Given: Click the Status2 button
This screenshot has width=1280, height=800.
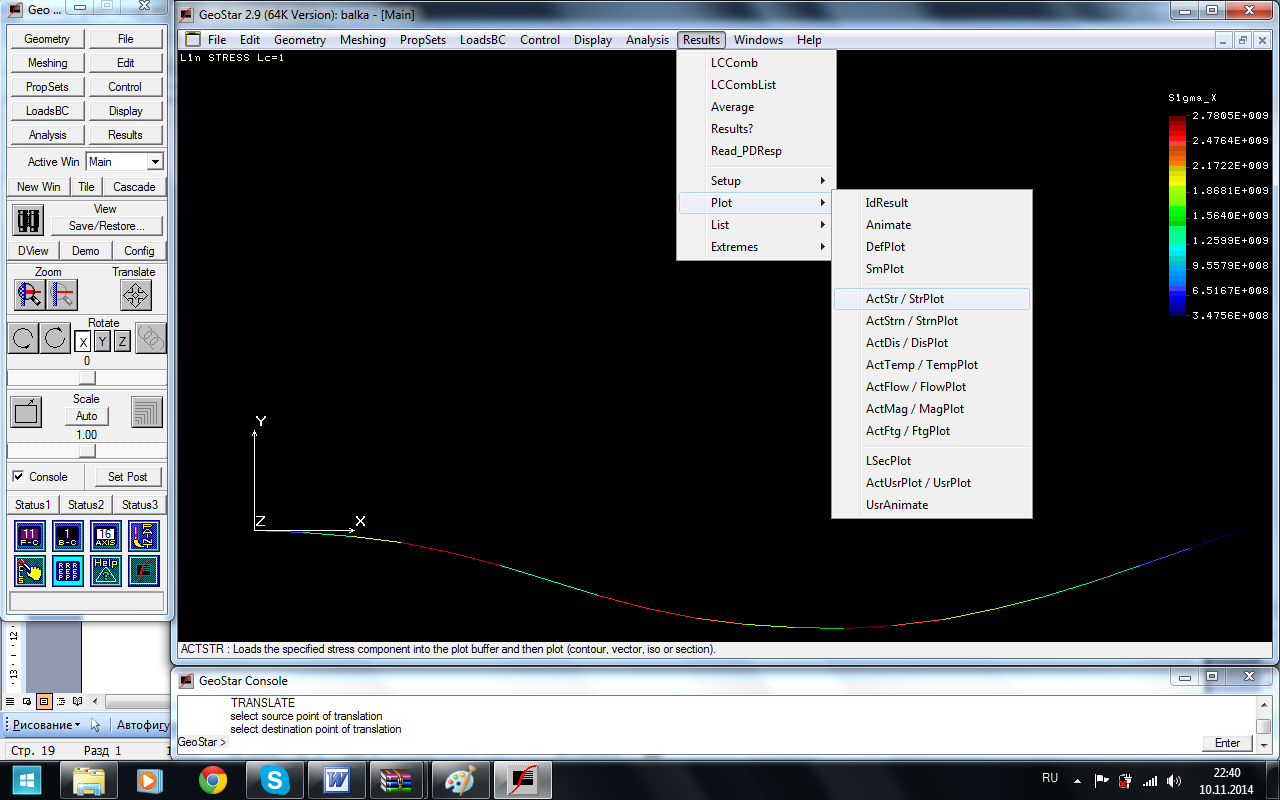Looking at the screenshot, I should tap(86, 505).
